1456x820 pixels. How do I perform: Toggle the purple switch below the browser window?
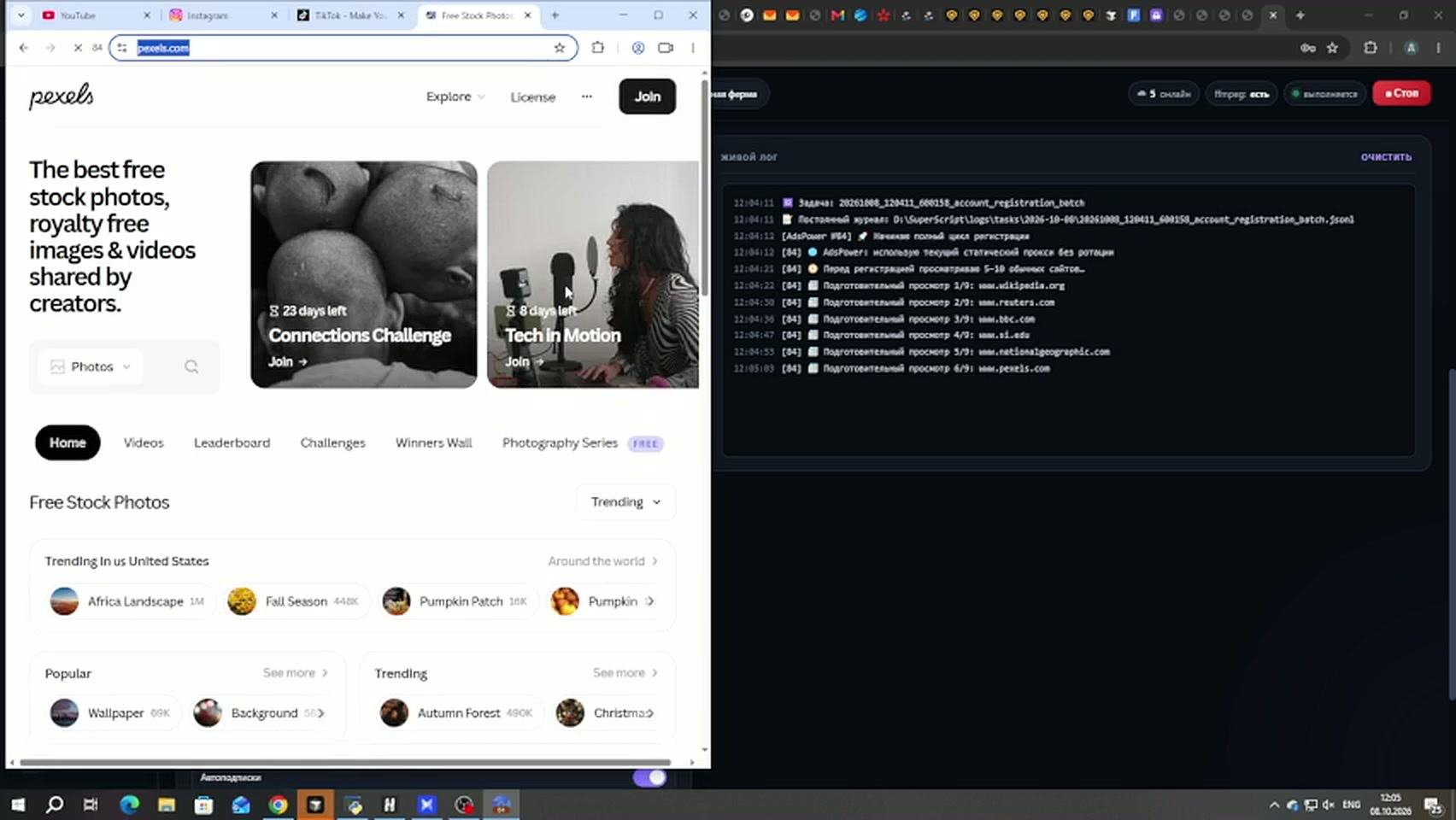[x=649, y=777]
